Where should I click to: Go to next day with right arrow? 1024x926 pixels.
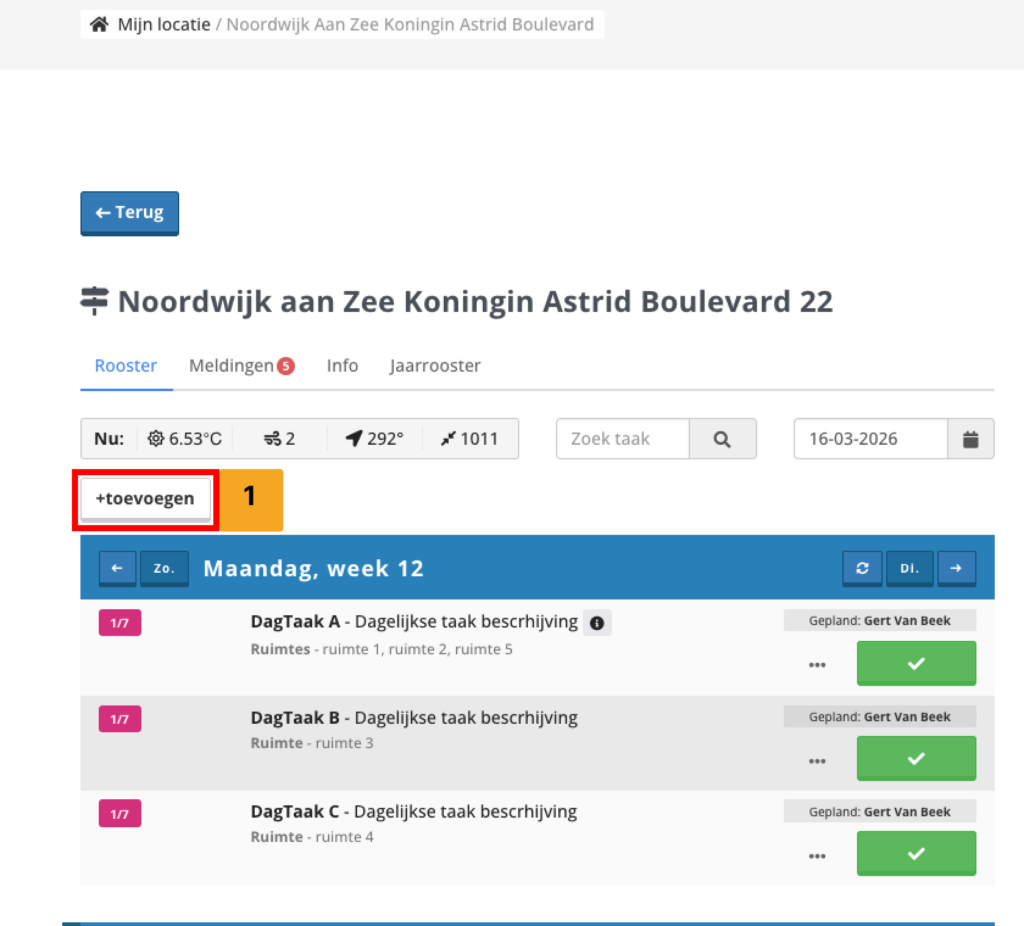click(956, 568)
